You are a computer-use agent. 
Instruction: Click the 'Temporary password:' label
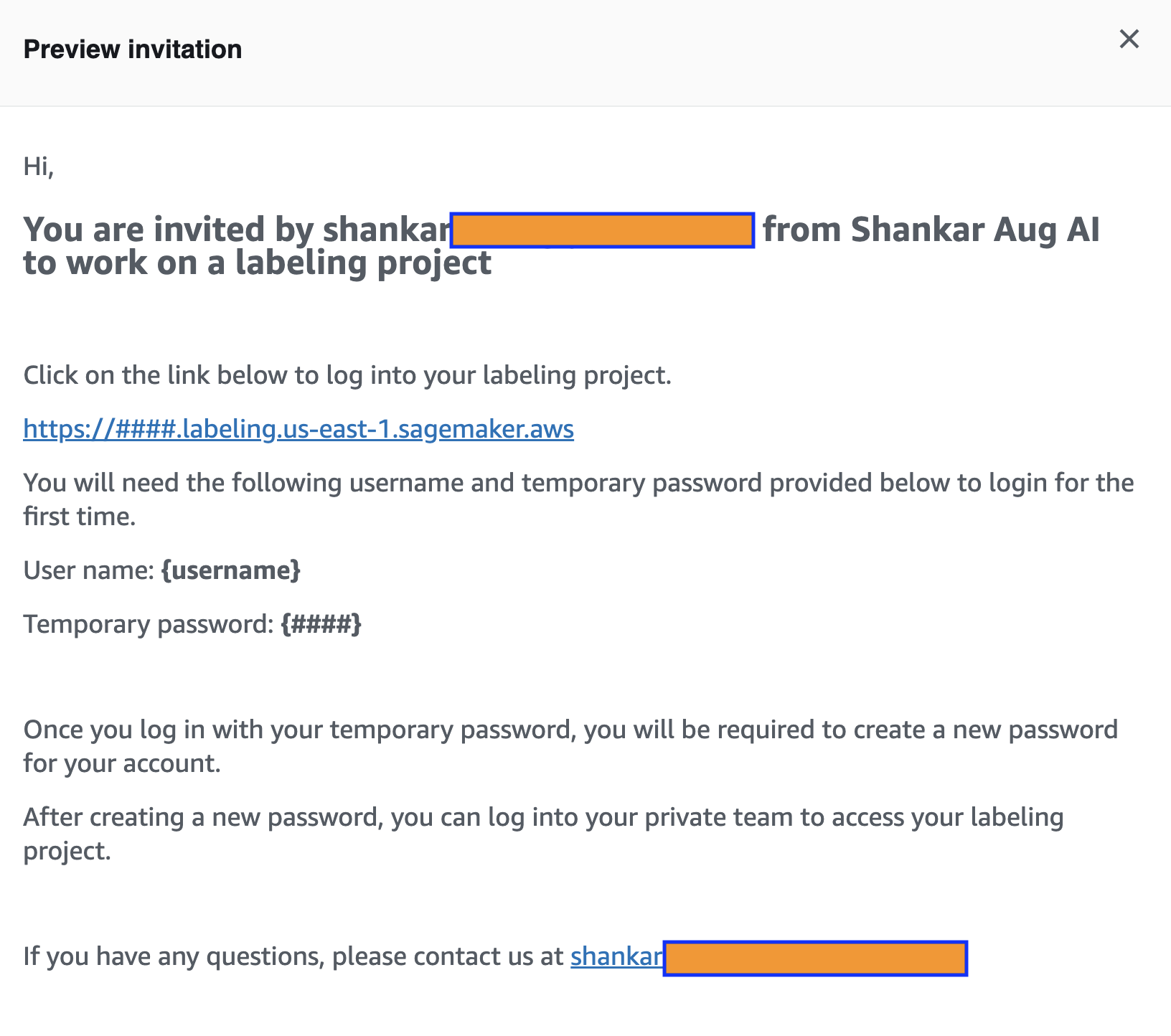pos(149,624)
